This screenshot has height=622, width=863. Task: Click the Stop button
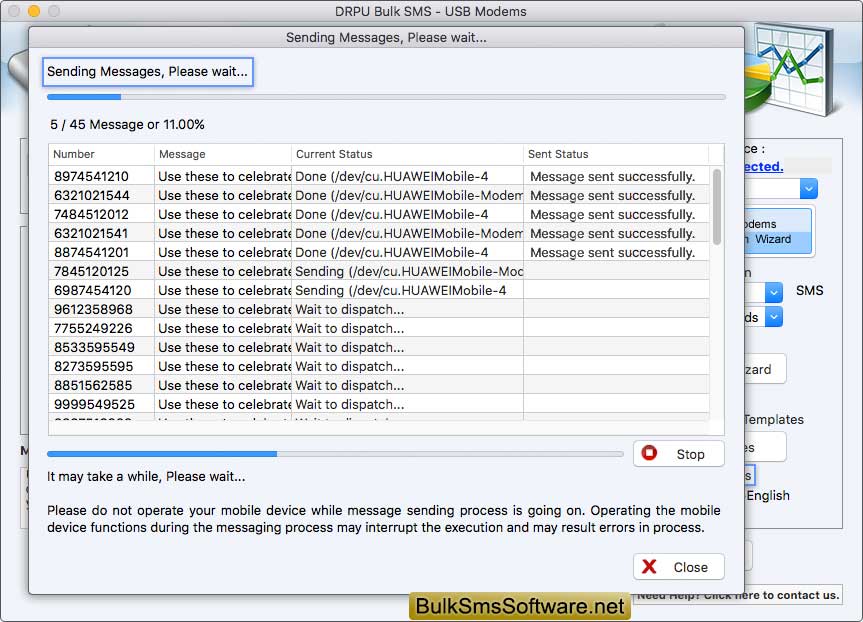coord(678,454)
